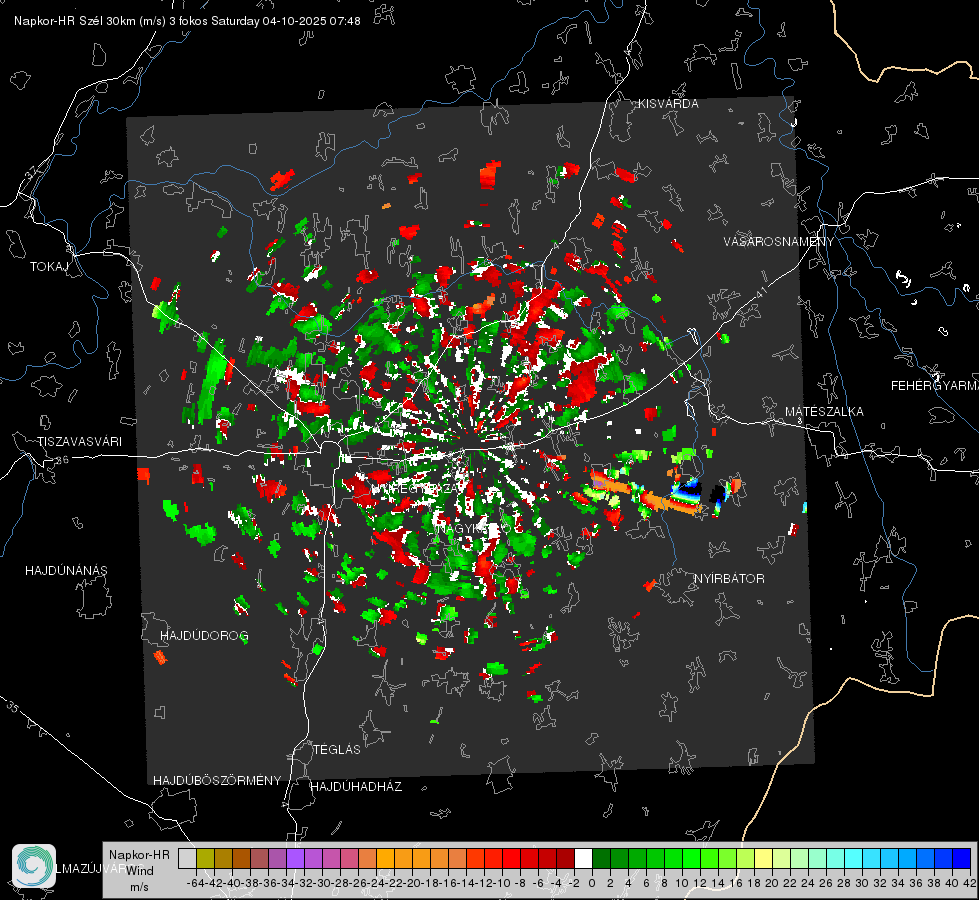Click the deep blue swatch between 40 and 42
979x900 pixels.
point(962,858)
